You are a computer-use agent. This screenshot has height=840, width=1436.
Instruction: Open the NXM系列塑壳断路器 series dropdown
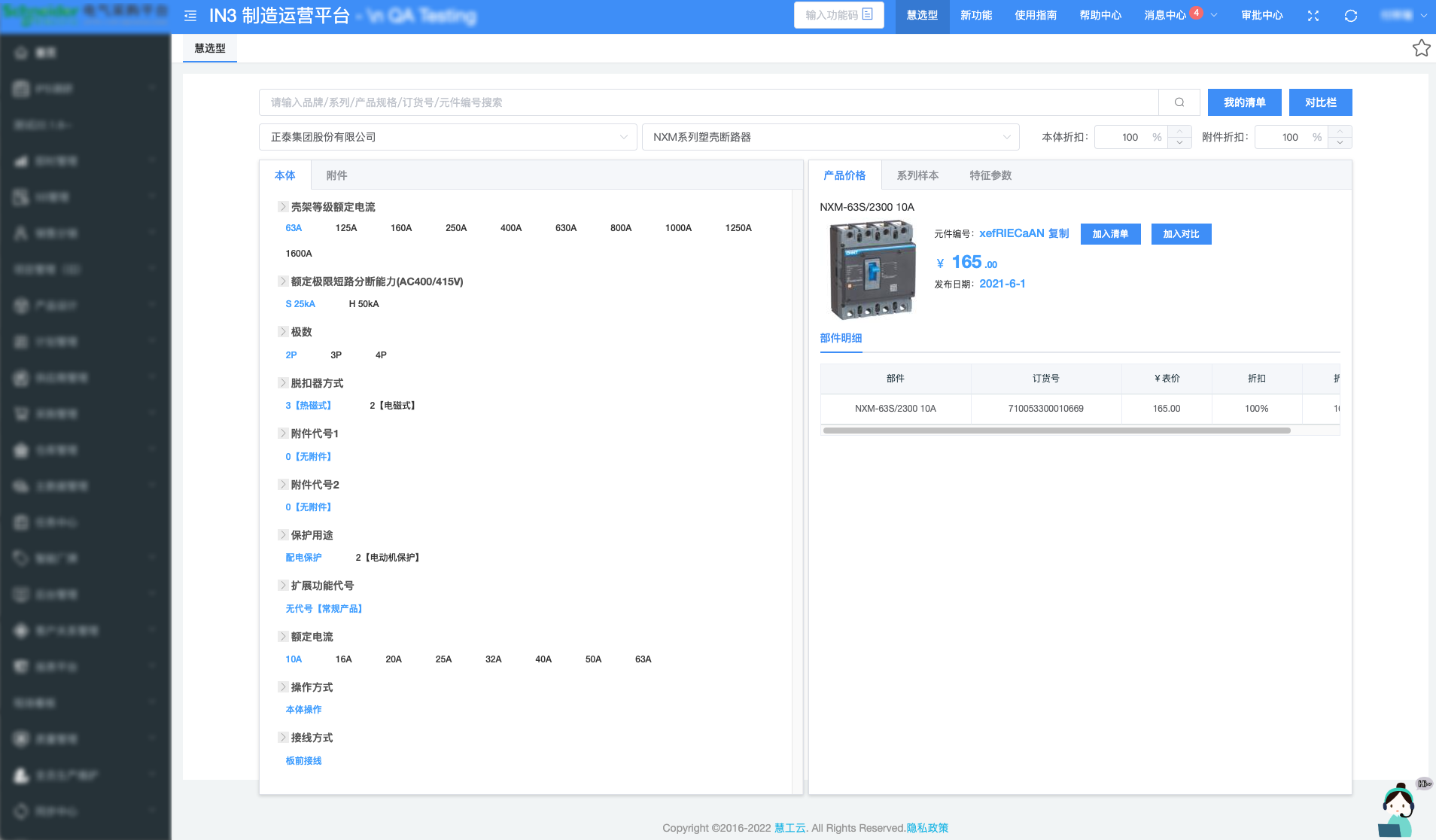(x=830, y=137)
